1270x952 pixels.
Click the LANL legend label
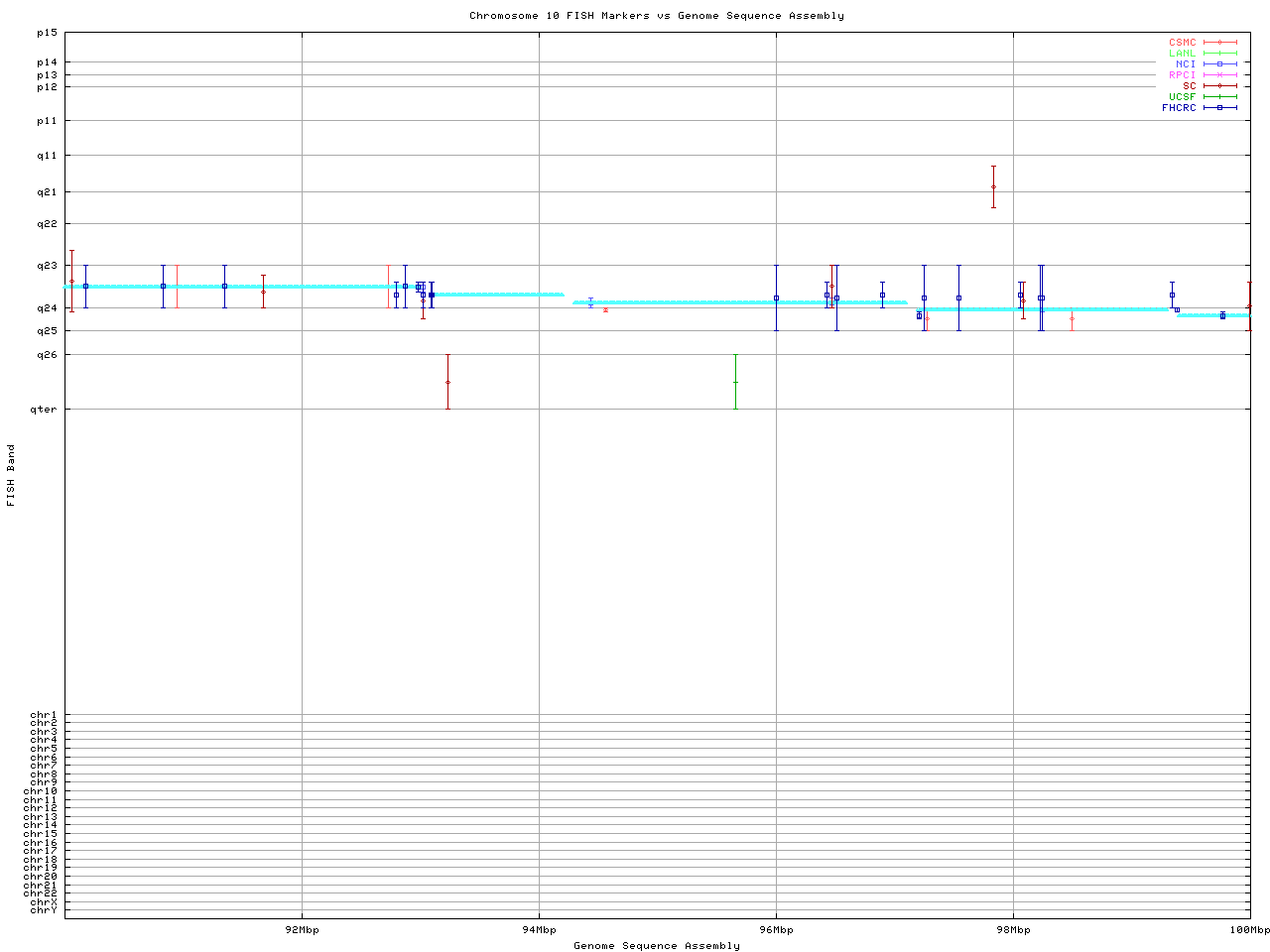[x=1182, y=54]
